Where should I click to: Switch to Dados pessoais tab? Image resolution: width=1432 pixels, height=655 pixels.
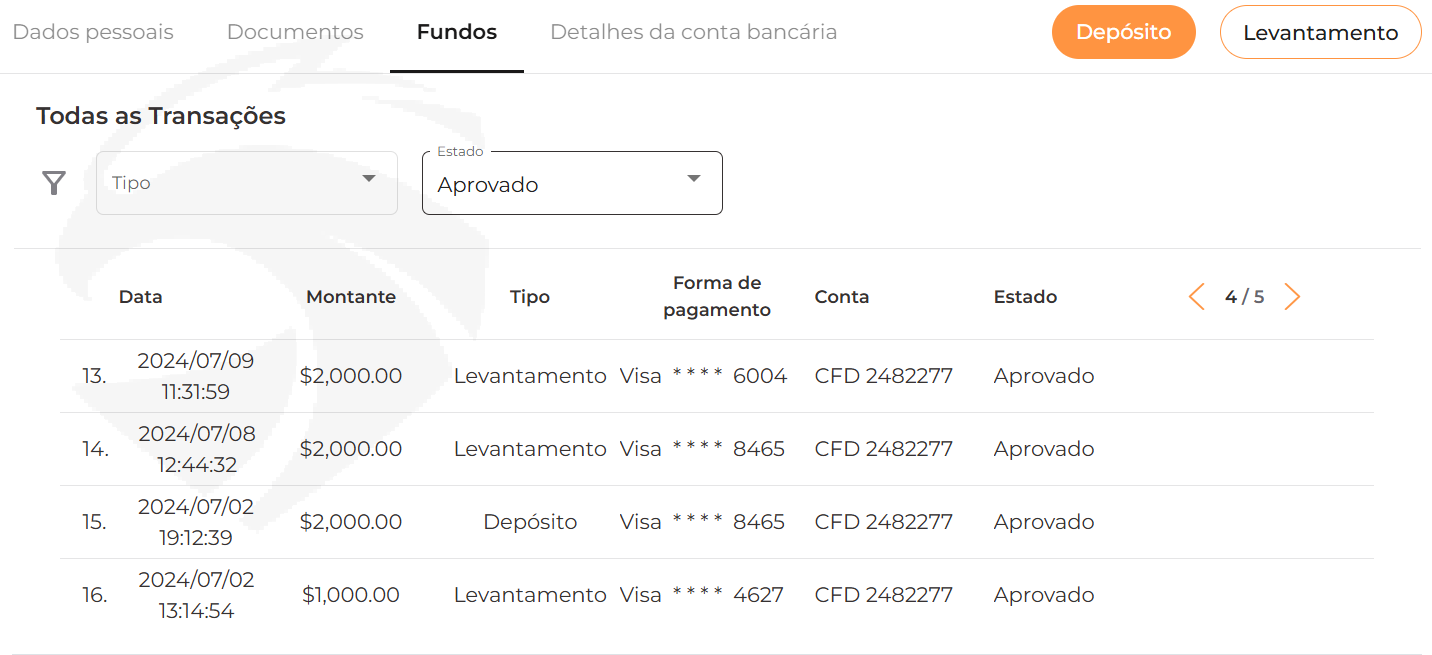coord(93,32)
